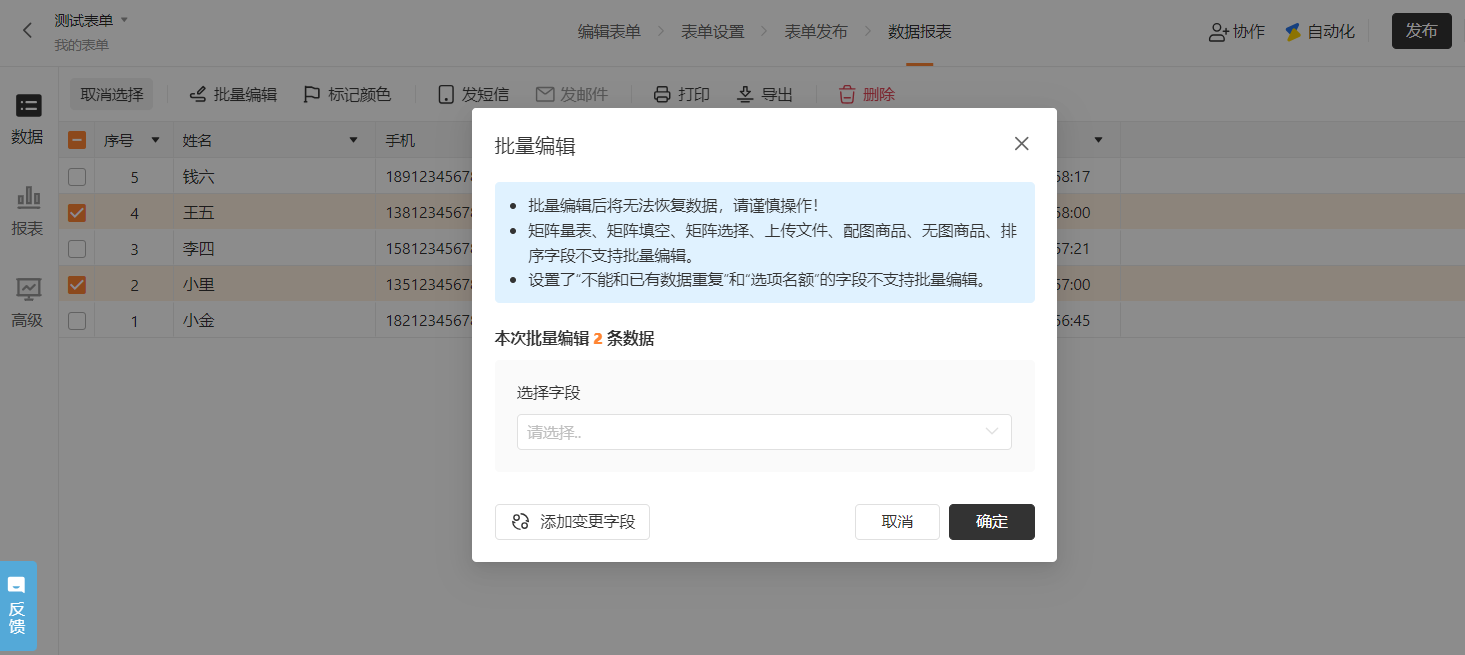Click the 序号 cell showing 5
This screenshot has width=1465, height=655.
click(x=134, y=177)
